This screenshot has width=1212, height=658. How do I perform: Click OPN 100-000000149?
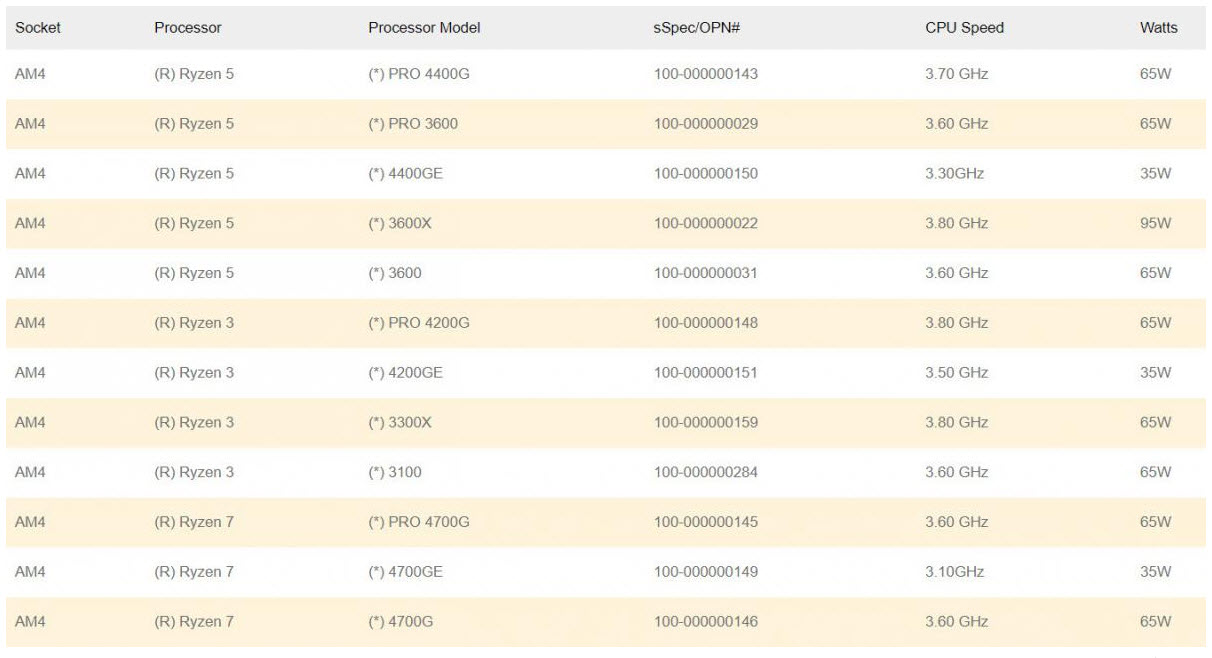tap(705, 572)
